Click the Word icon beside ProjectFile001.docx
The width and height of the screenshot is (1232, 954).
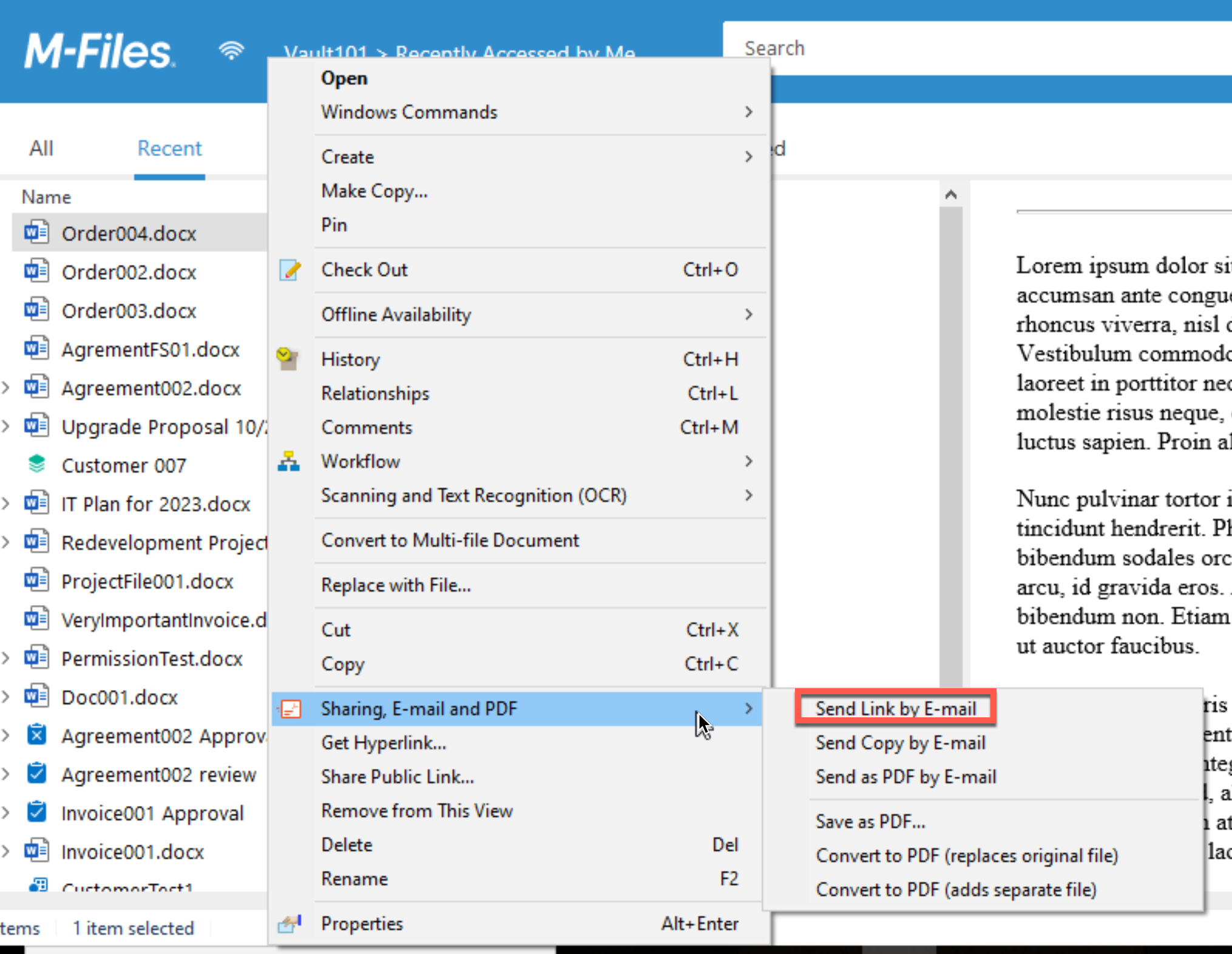tap(36, 581)
